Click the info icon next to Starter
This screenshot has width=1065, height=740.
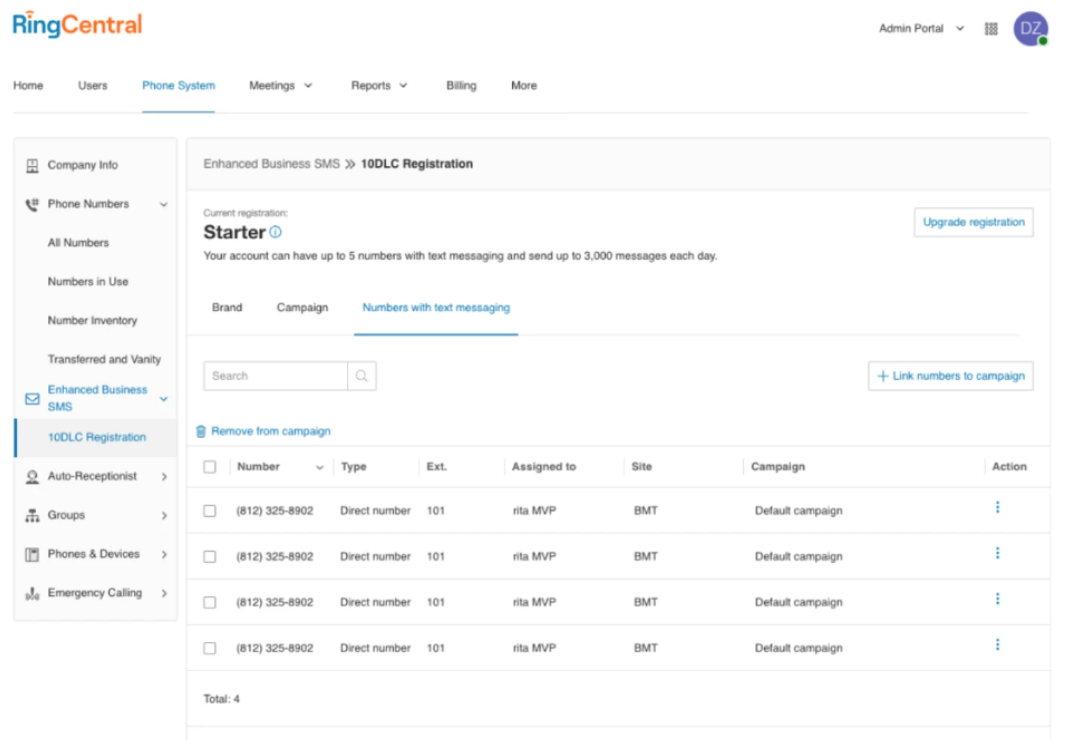pos(275,232)
